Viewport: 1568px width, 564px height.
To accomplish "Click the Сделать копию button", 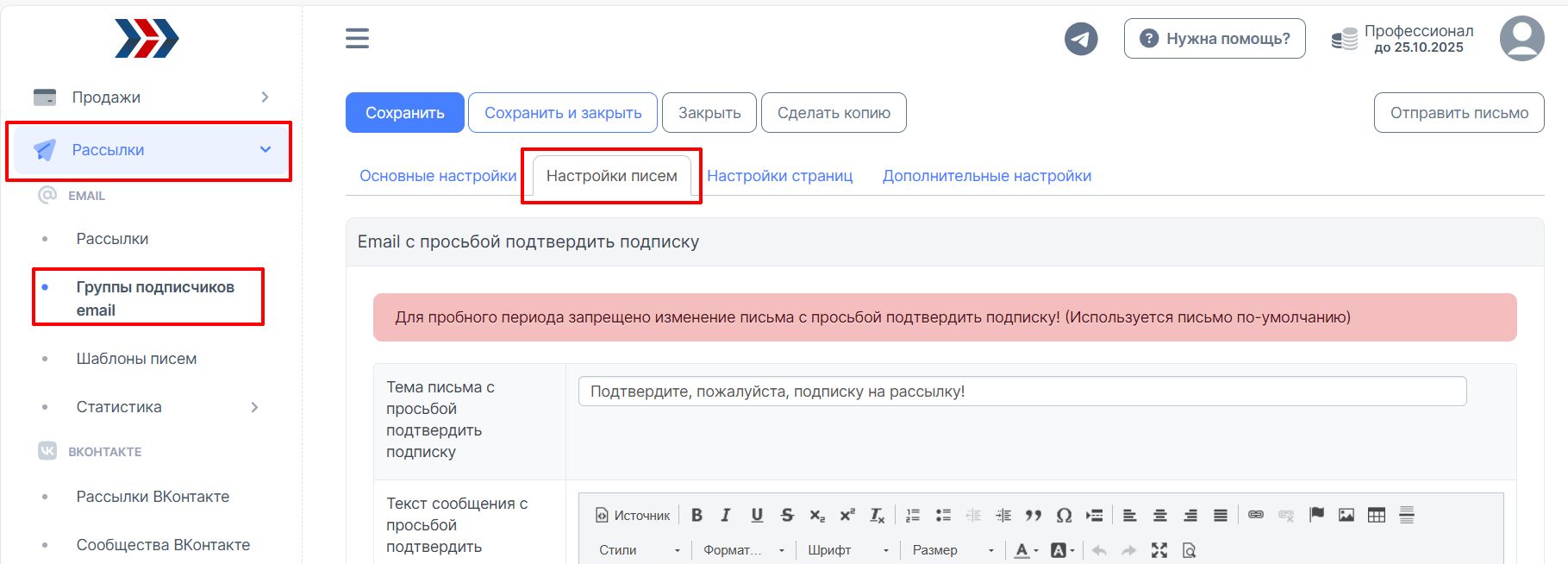I will coord(834,113).
